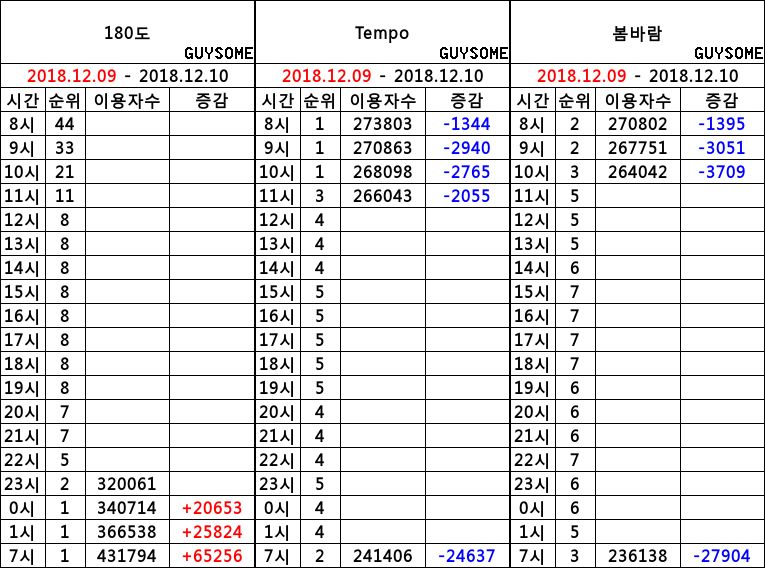The image size is (765, 568).
Task: Click the change value -27904
Action: coord(722,556)
